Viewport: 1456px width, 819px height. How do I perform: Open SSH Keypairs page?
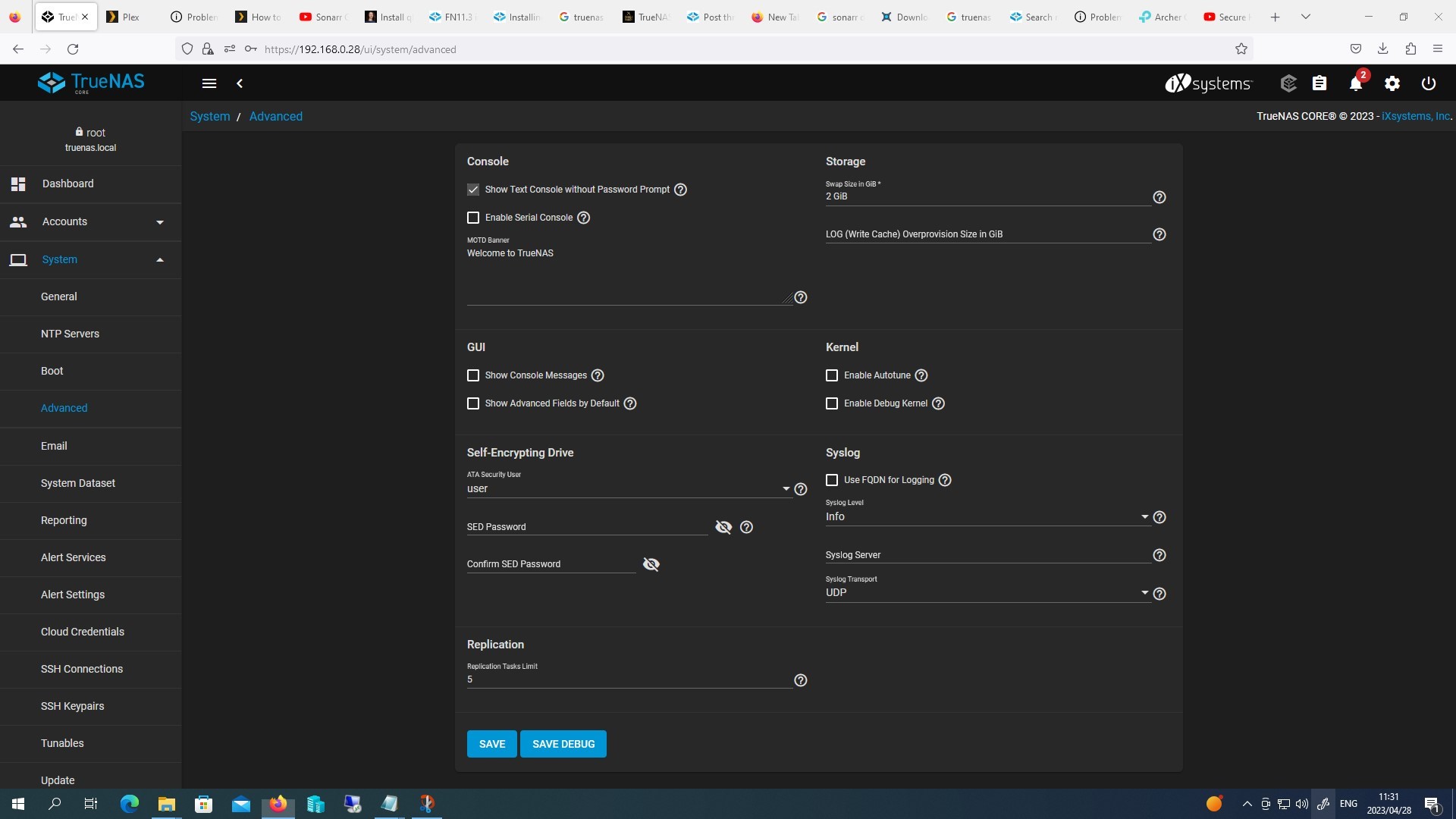point(90,707)
